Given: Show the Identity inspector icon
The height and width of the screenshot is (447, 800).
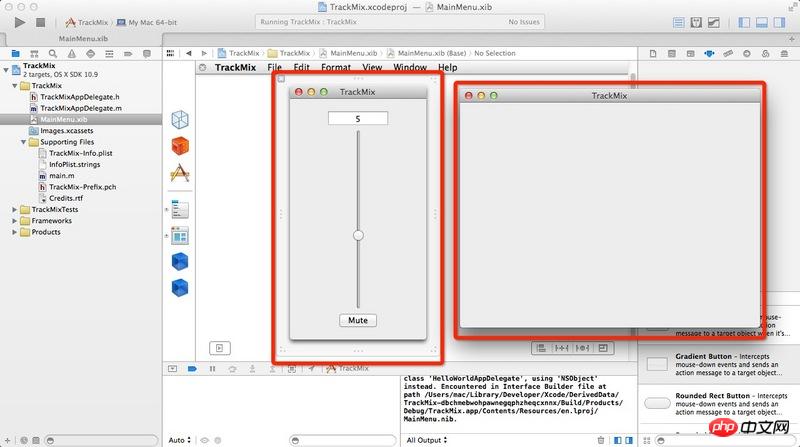Looking at the screenshot, I should pyautogui.click(x=690, y=54).
